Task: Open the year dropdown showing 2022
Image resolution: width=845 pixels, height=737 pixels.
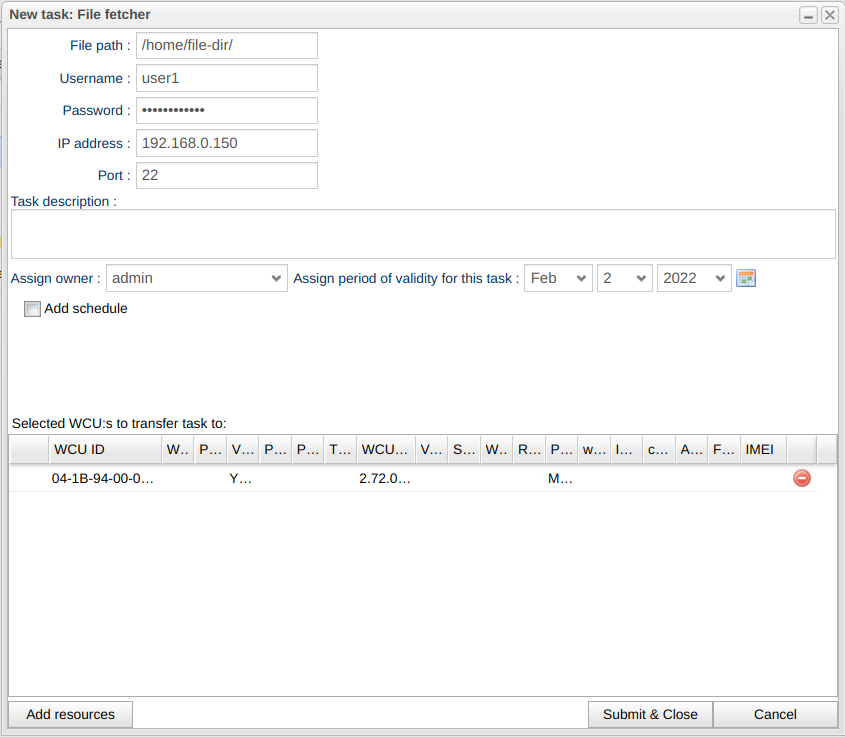Action: 694,278
